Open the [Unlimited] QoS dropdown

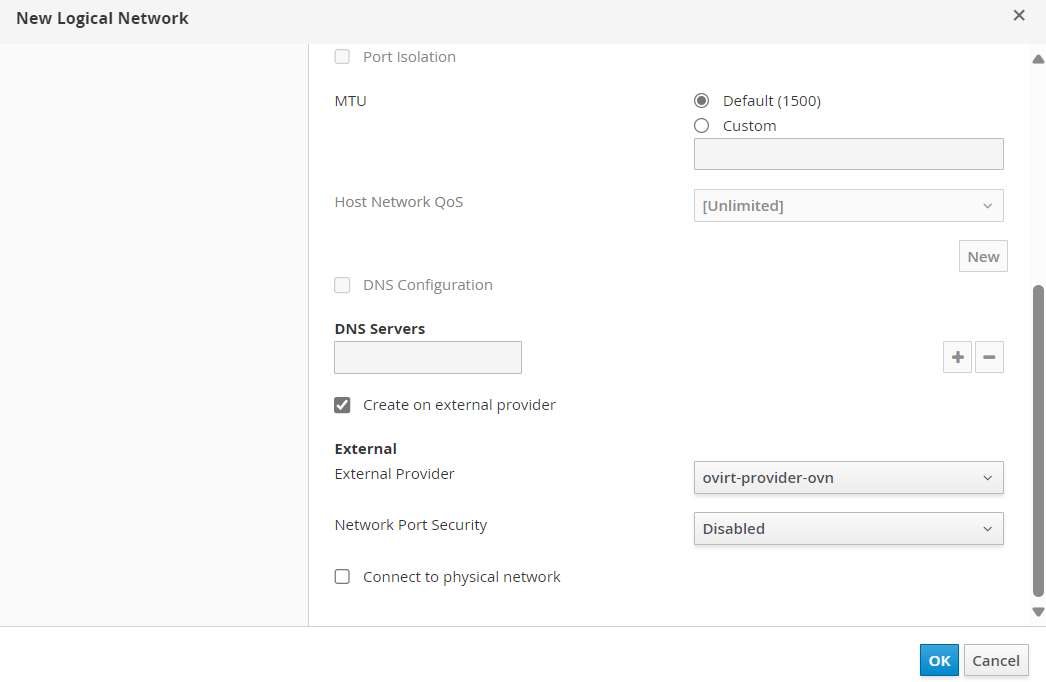849,206
